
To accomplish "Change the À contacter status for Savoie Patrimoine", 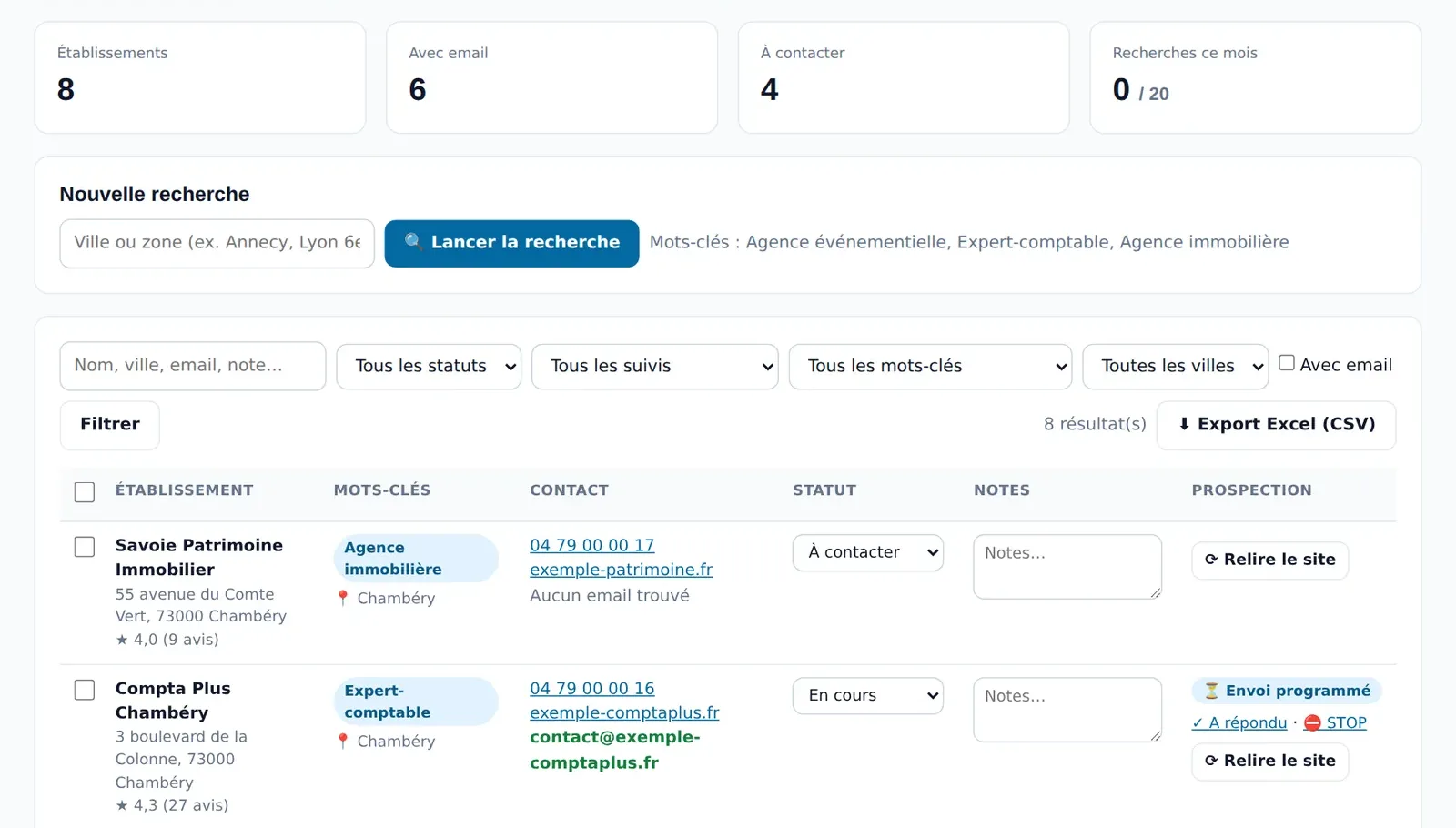I will [x=868, y=552].
